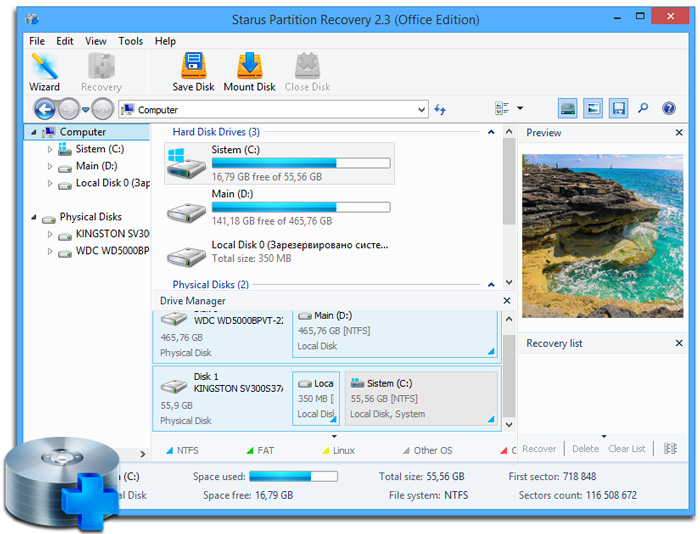Expand the Sistem (C:) tree node
This screenshot has width=700, height=534.
point(51,149)
